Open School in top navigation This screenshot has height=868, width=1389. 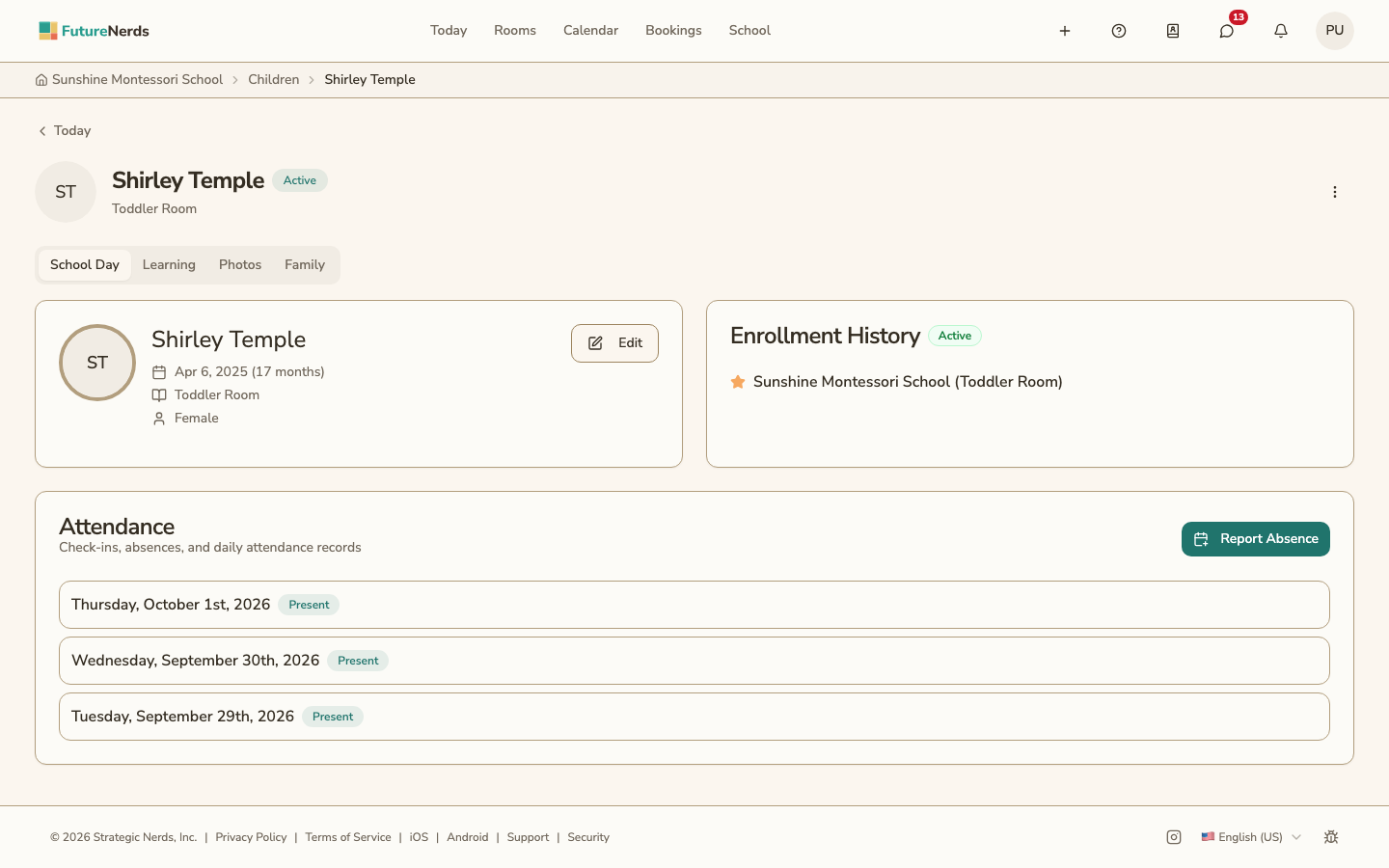click(749, 31)
